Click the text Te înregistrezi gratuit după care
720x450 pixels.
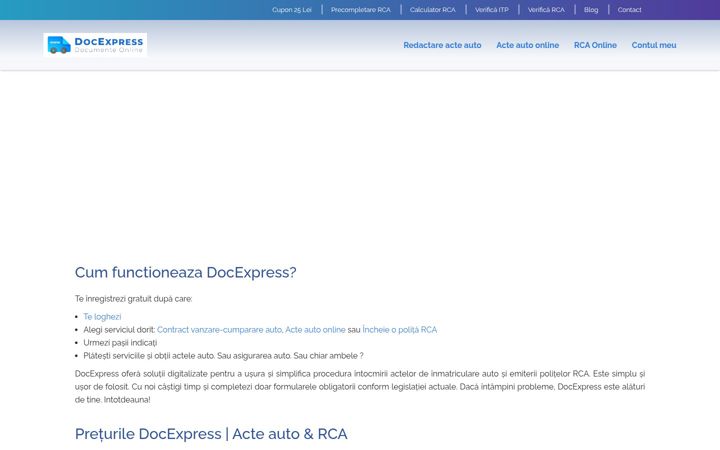tap(134, 299)
